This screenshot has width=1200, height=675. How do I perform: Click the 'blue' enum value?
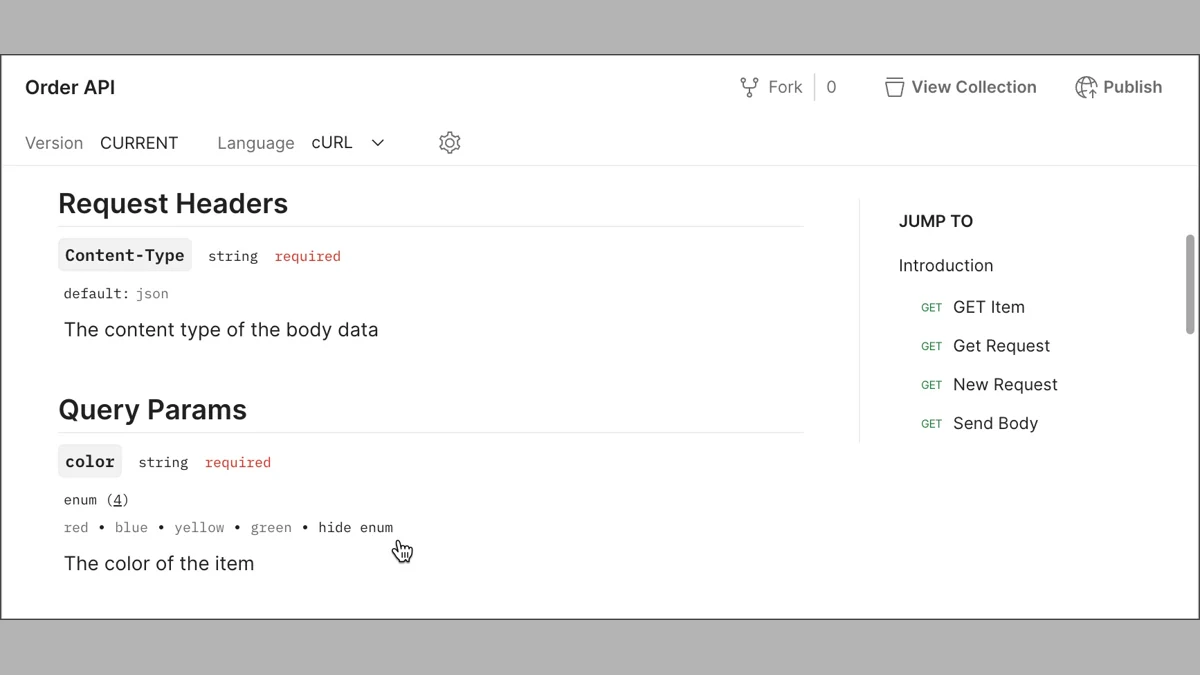click(x=131, y=528)
